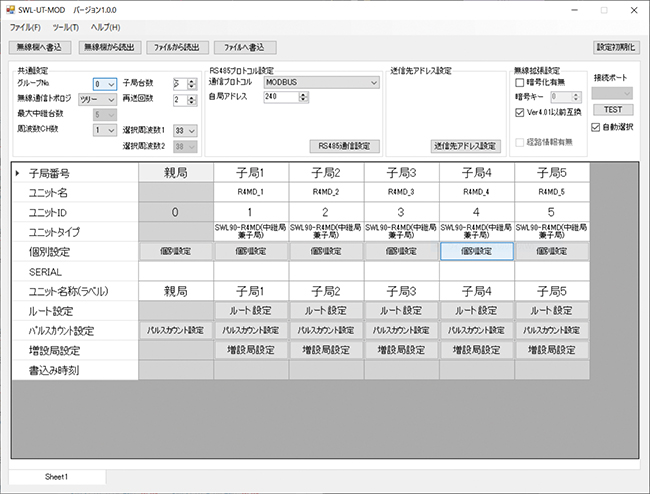Viewport: 650px width, 494px height.
Task: Click the ファイルから読出 button
Action: point(177,47)
